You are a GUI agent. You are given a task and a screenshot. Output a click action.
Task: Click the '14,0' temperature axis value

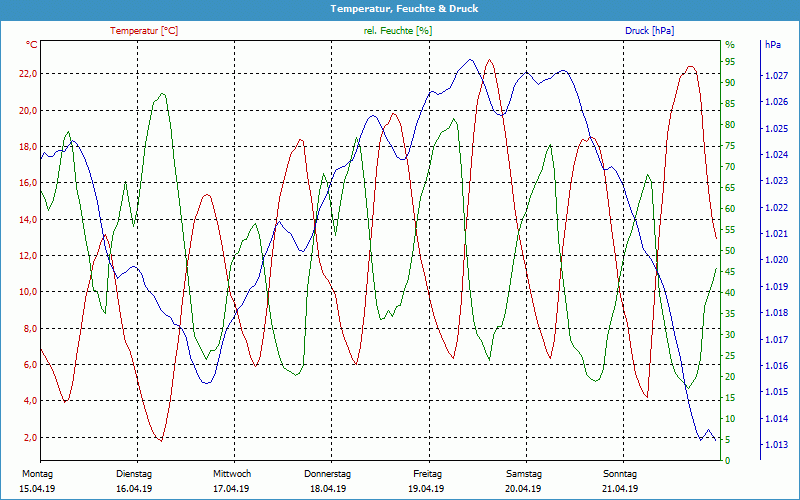point(28,219)
